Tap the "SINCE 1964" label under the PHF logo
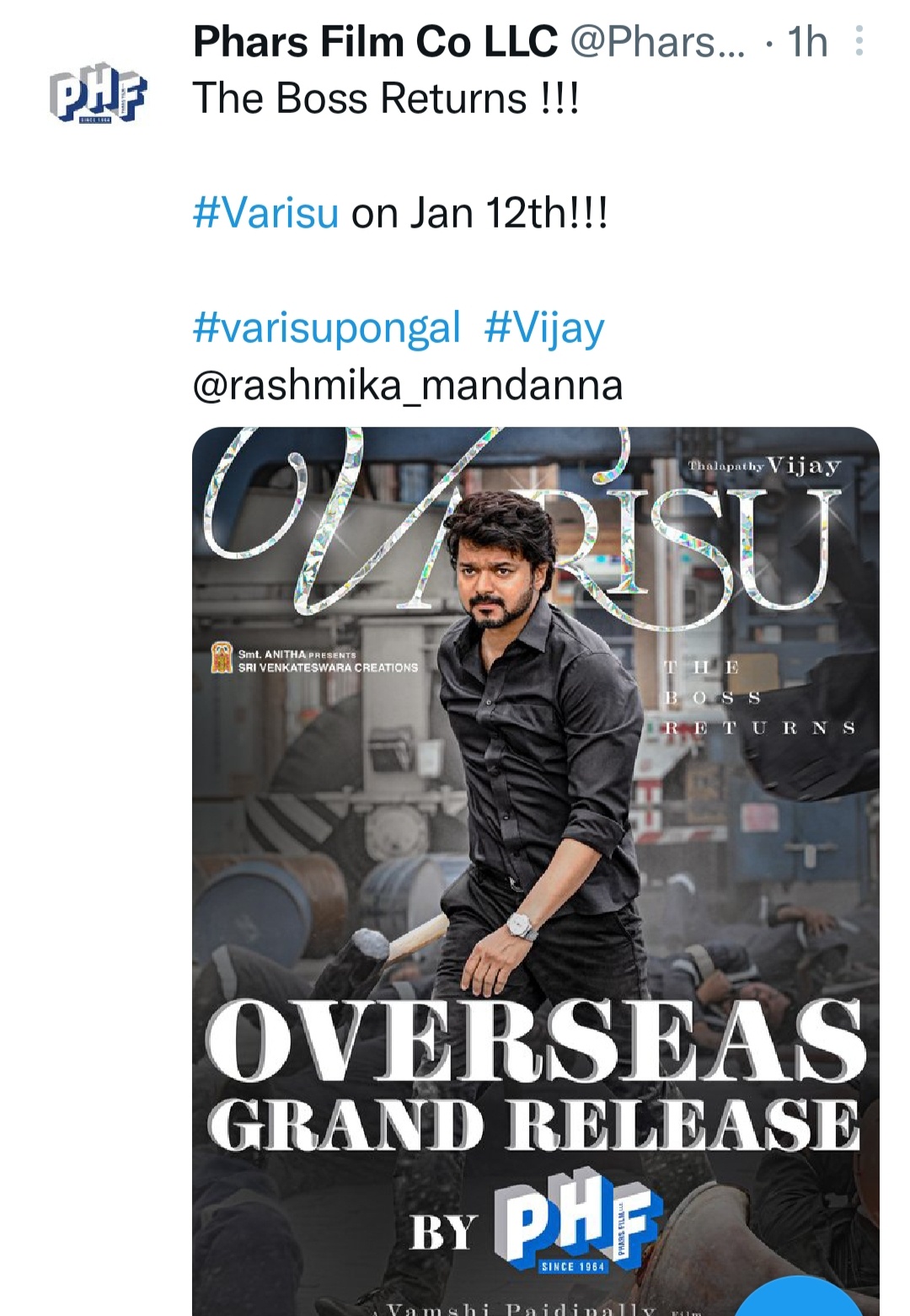This screenshot has height=1316, width=910. [573, 1266]
